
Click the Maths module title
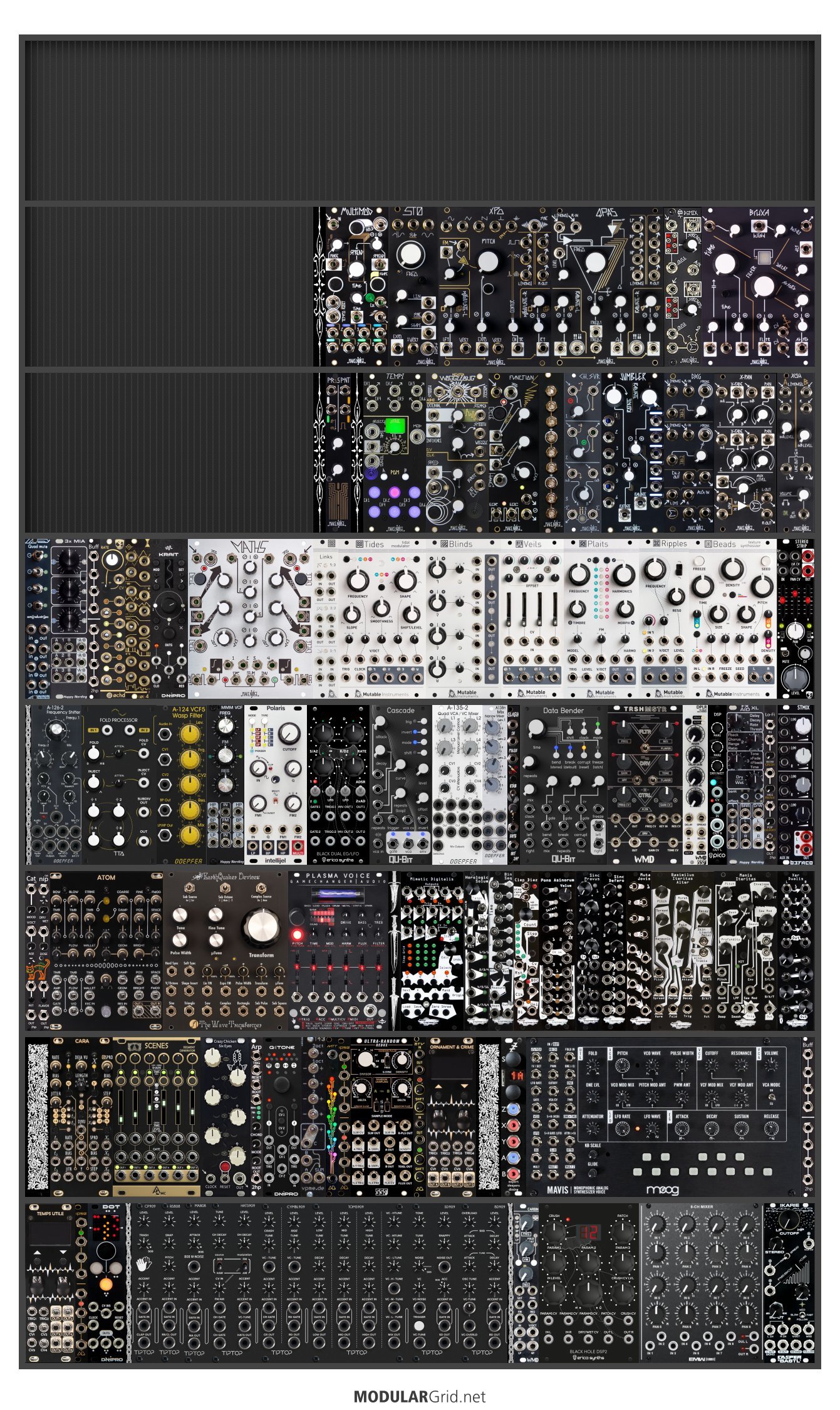pyautogui.click(x=249, y=548)
